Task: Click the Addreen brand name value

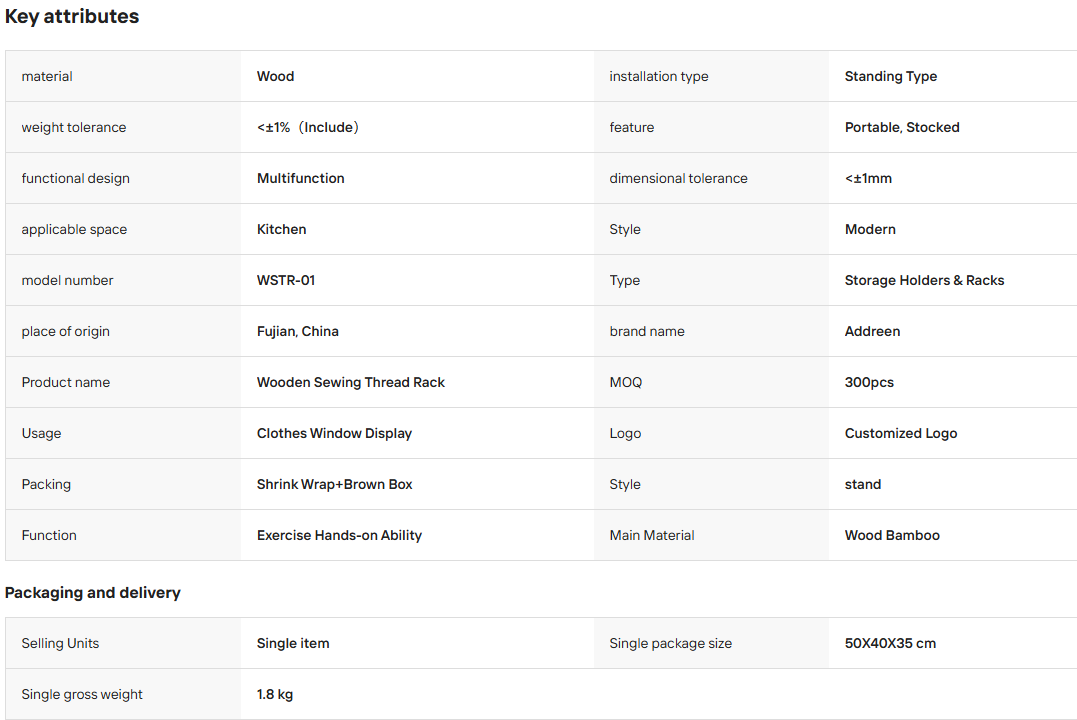Action: [872, 331]
